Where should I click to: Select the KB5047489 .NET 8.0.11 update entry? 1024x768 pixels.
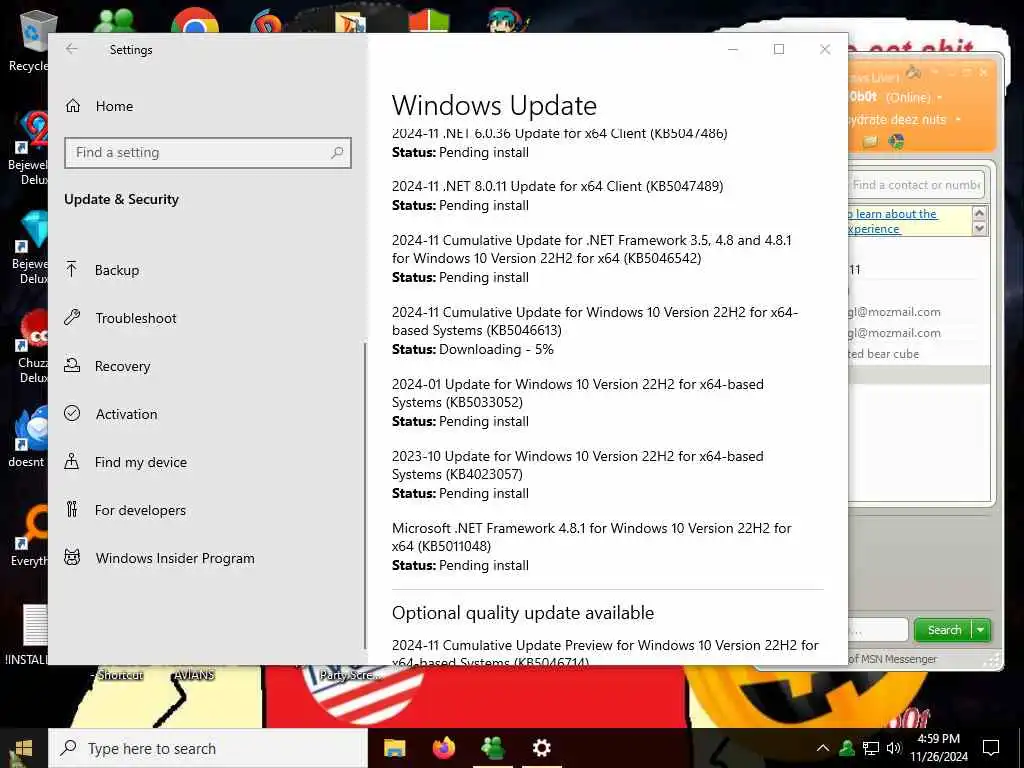(x=558, y=195)
